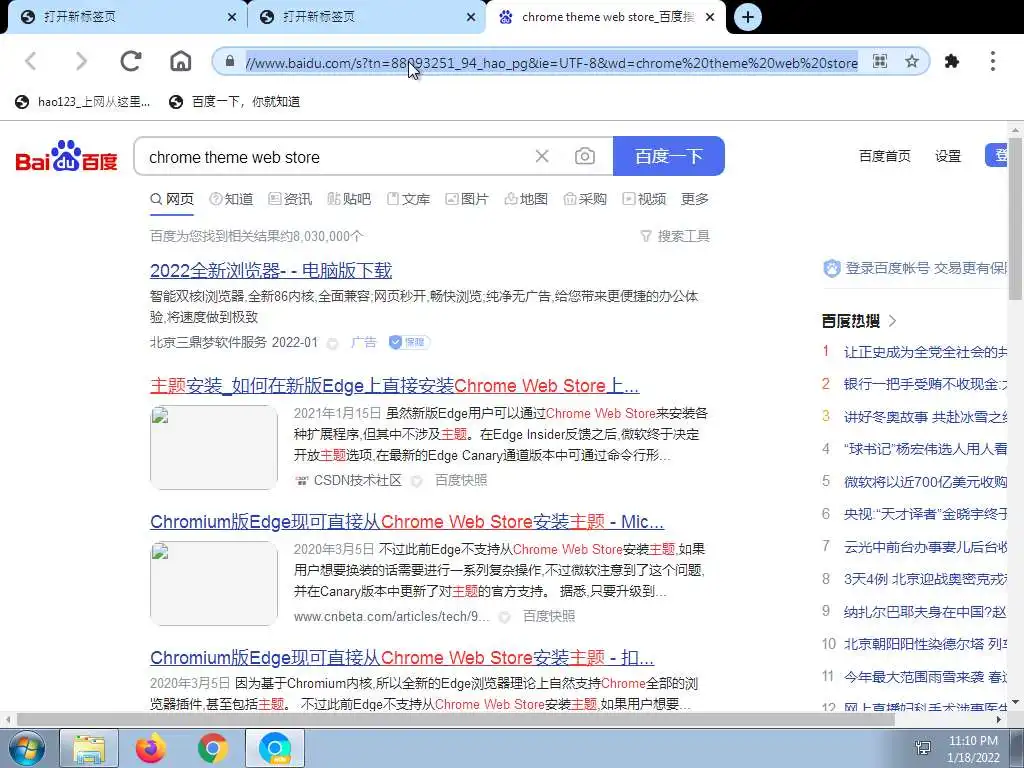Click the system tray network icon

click(x=923, y=748)
